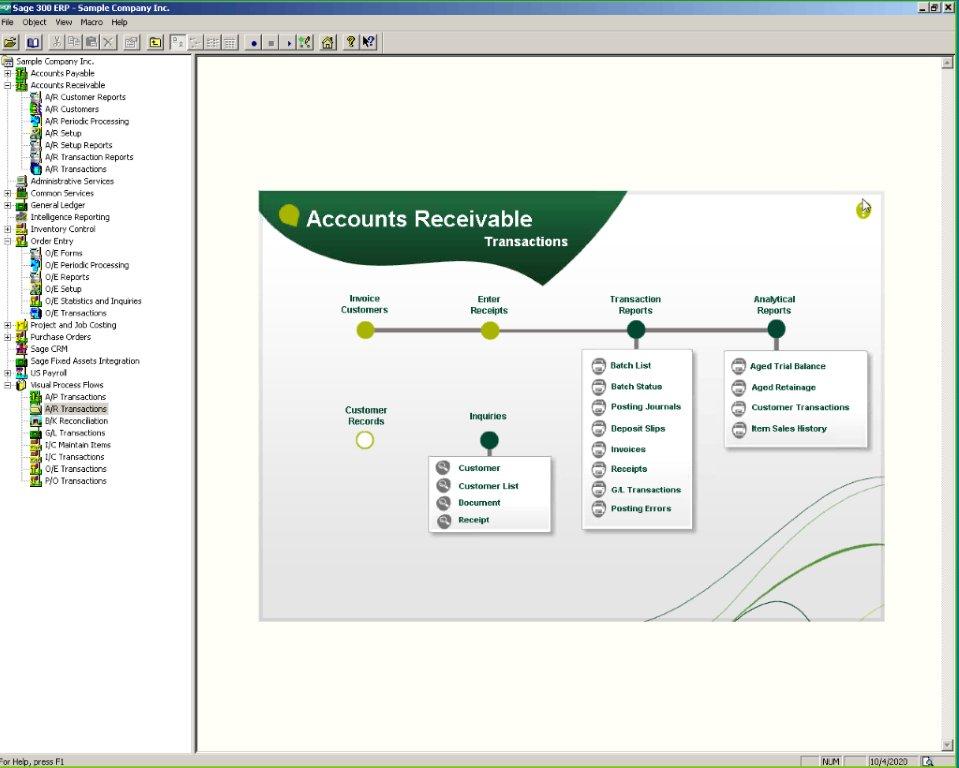Click the Home icon in the toolbar
Image resolution: width=959 pixels, height=768 pixels.
point(327,42)
